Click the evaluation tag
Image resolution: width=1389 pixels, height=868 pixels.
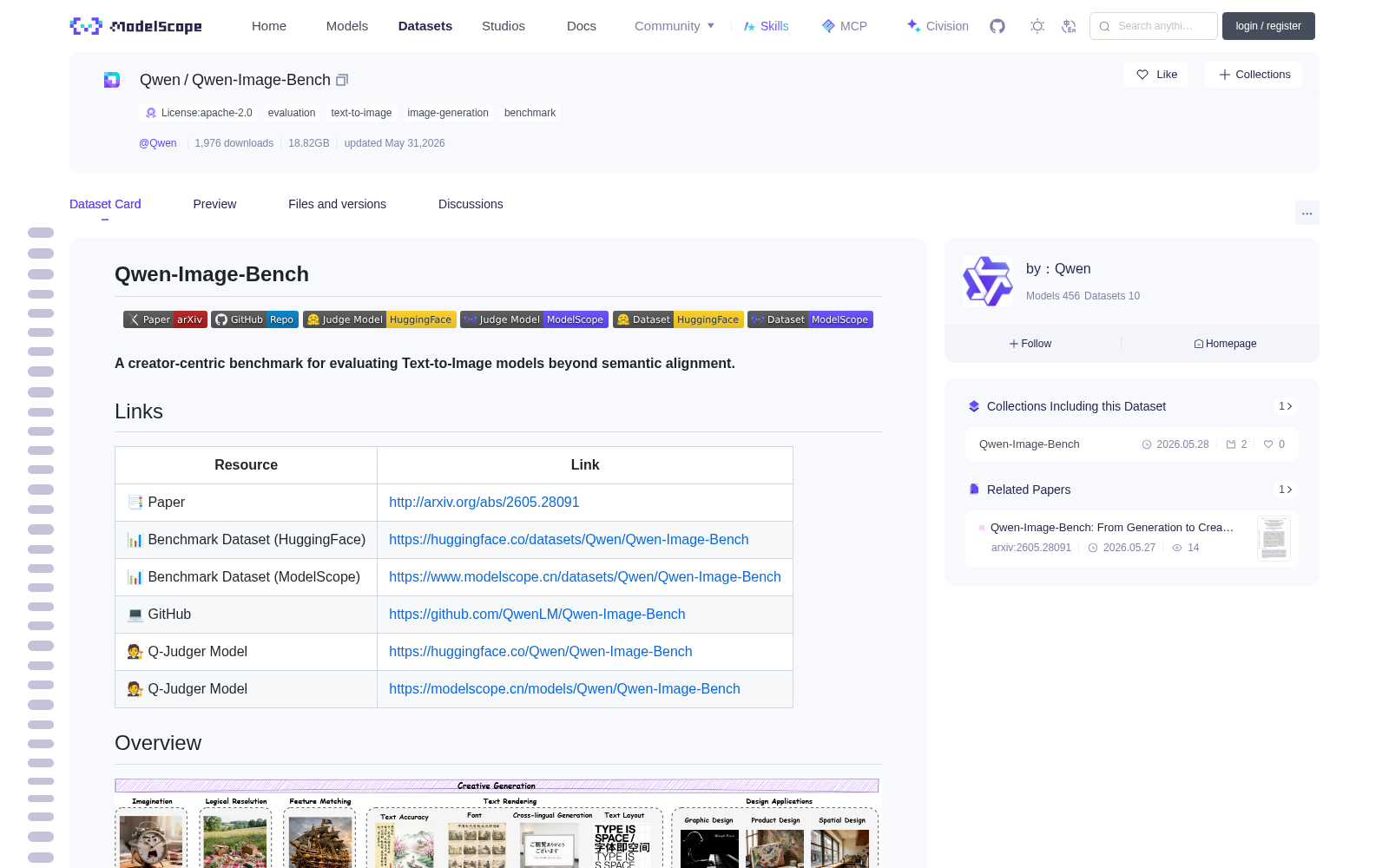292,113
